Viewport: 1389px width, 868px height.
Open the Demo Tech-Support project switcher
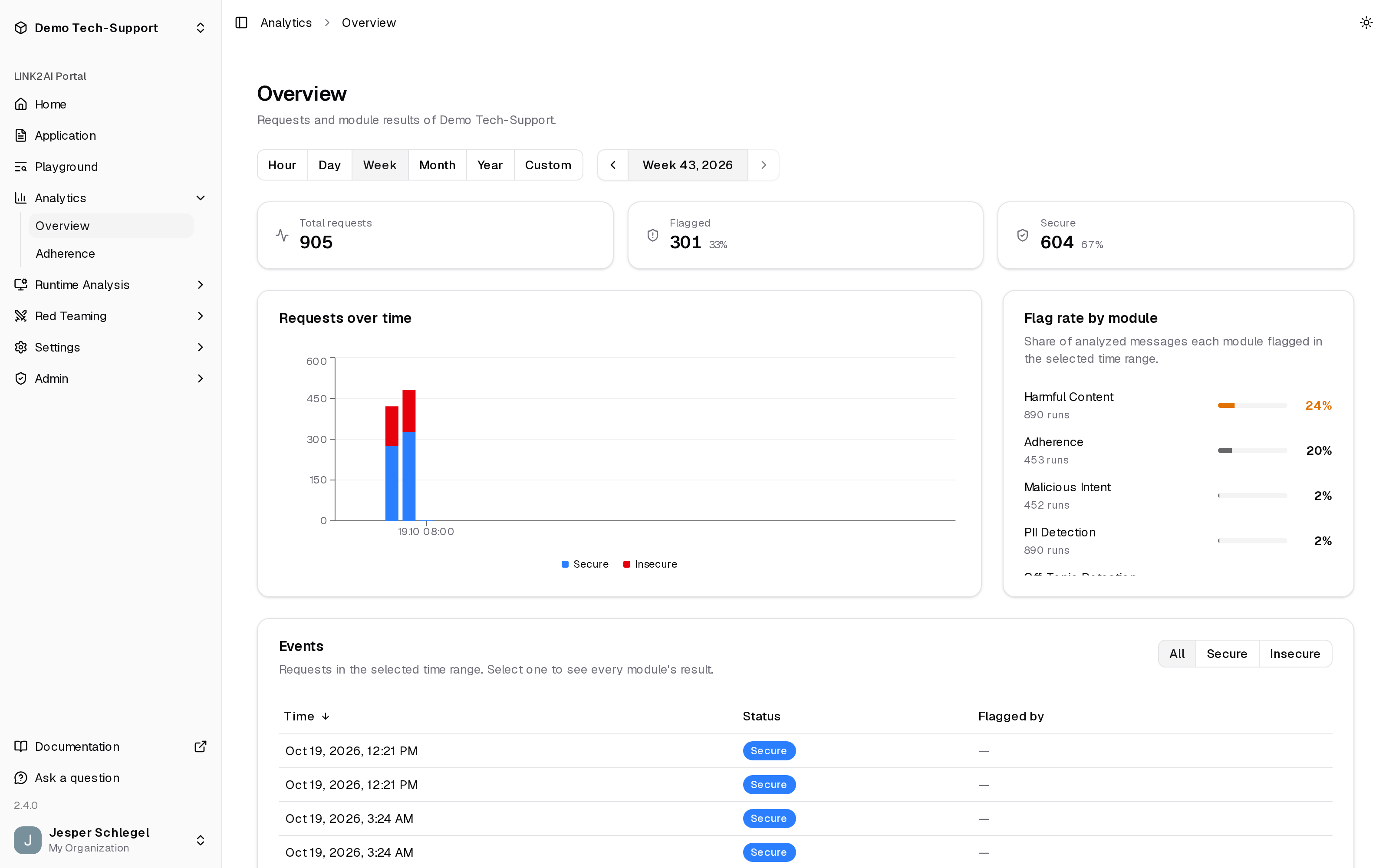point(111,27)
